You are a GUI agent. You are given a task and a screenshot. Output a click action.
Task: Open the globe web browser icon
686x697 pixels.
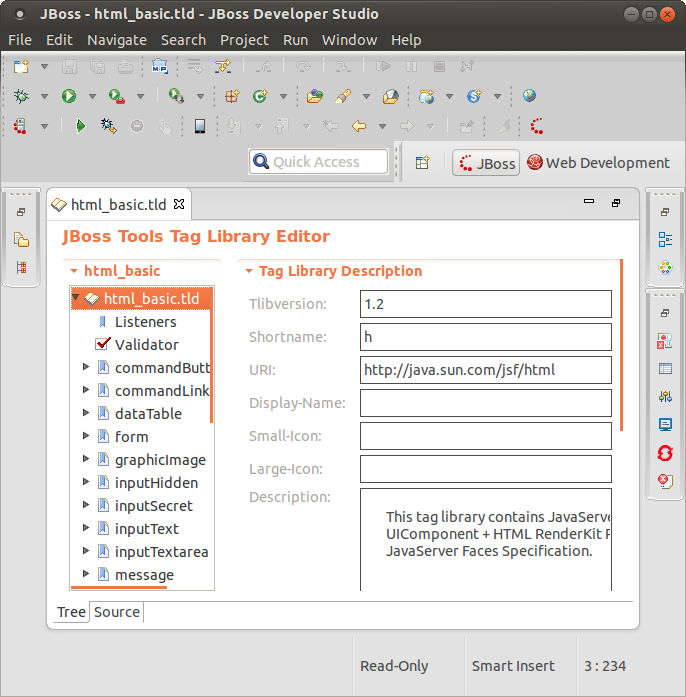tap(529, 95)
